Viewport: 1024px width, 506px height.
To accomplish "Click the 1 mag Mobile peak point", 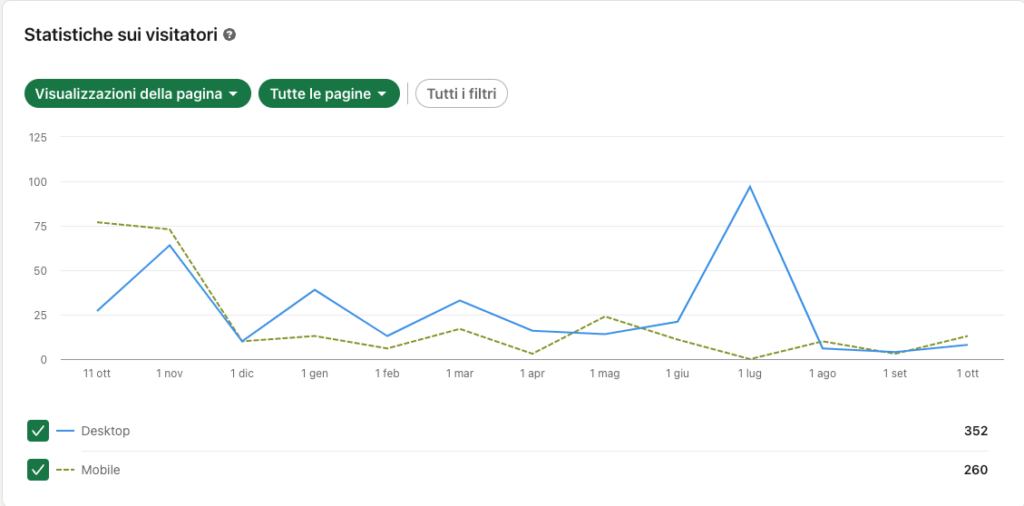I will tap(605, 316).
